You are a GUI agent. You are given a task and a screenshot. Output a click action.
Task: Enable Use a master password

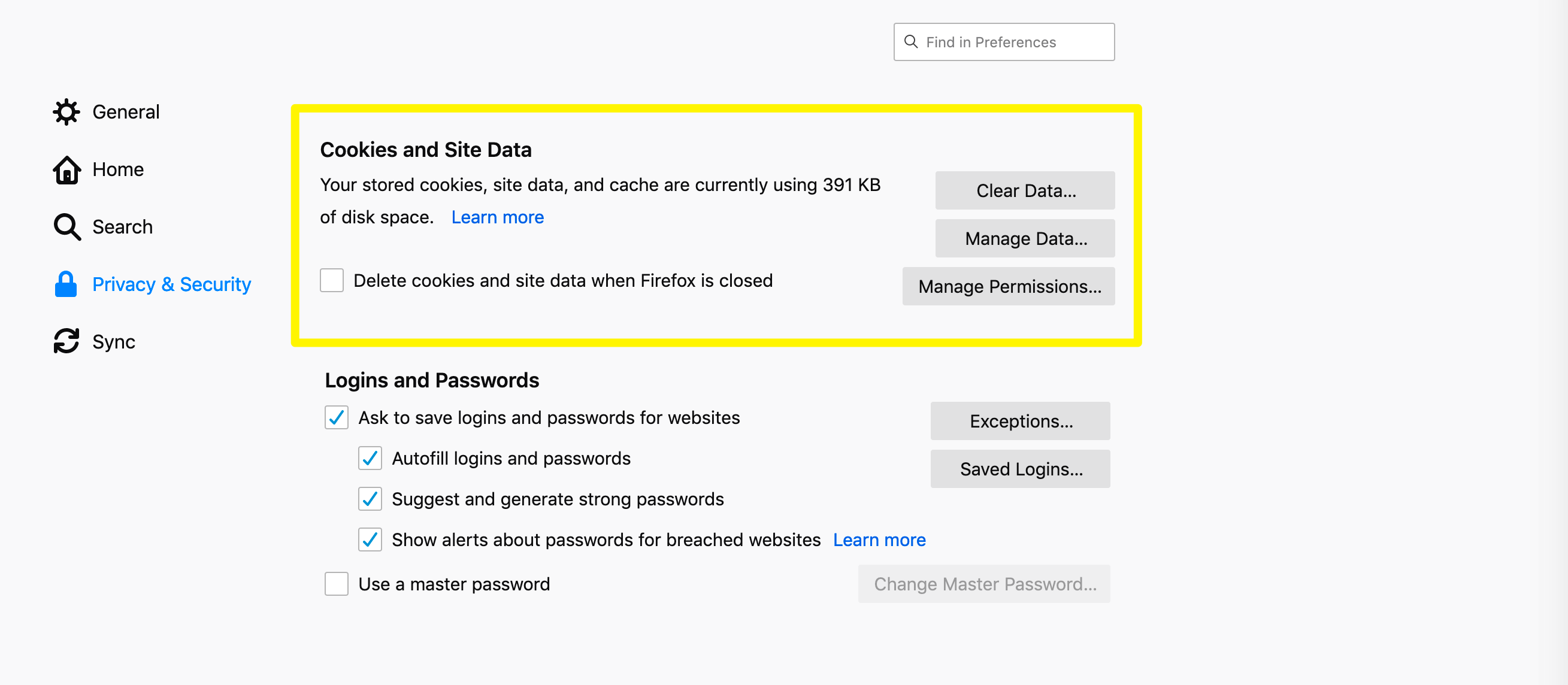pyautogui.click(x=336, y=584)
